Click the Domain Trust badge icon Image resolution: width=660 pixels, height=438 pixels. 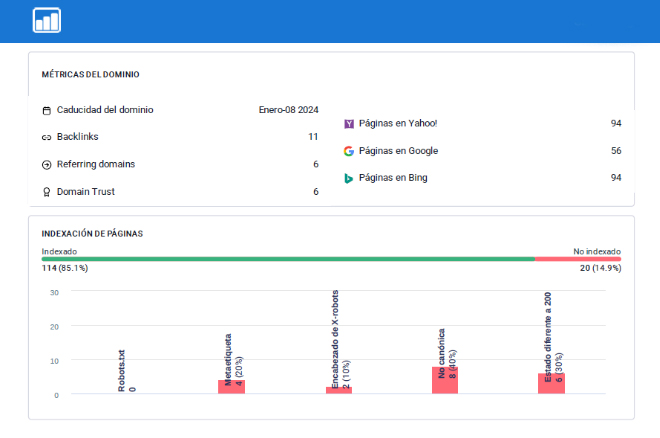tap(46, 192)
